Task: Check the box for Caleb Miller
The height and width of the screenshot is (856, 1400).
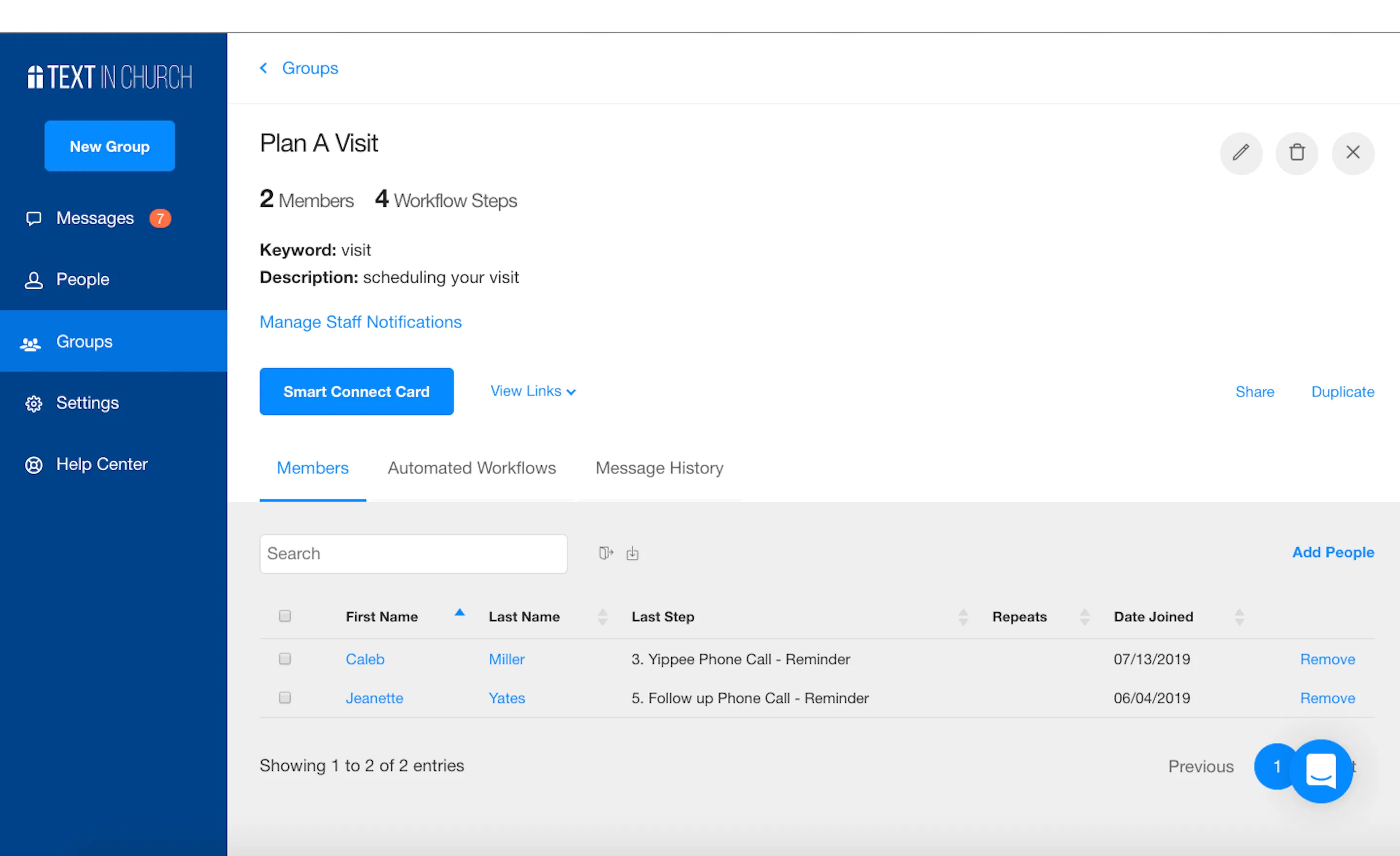Action: [x=285, y=659]
